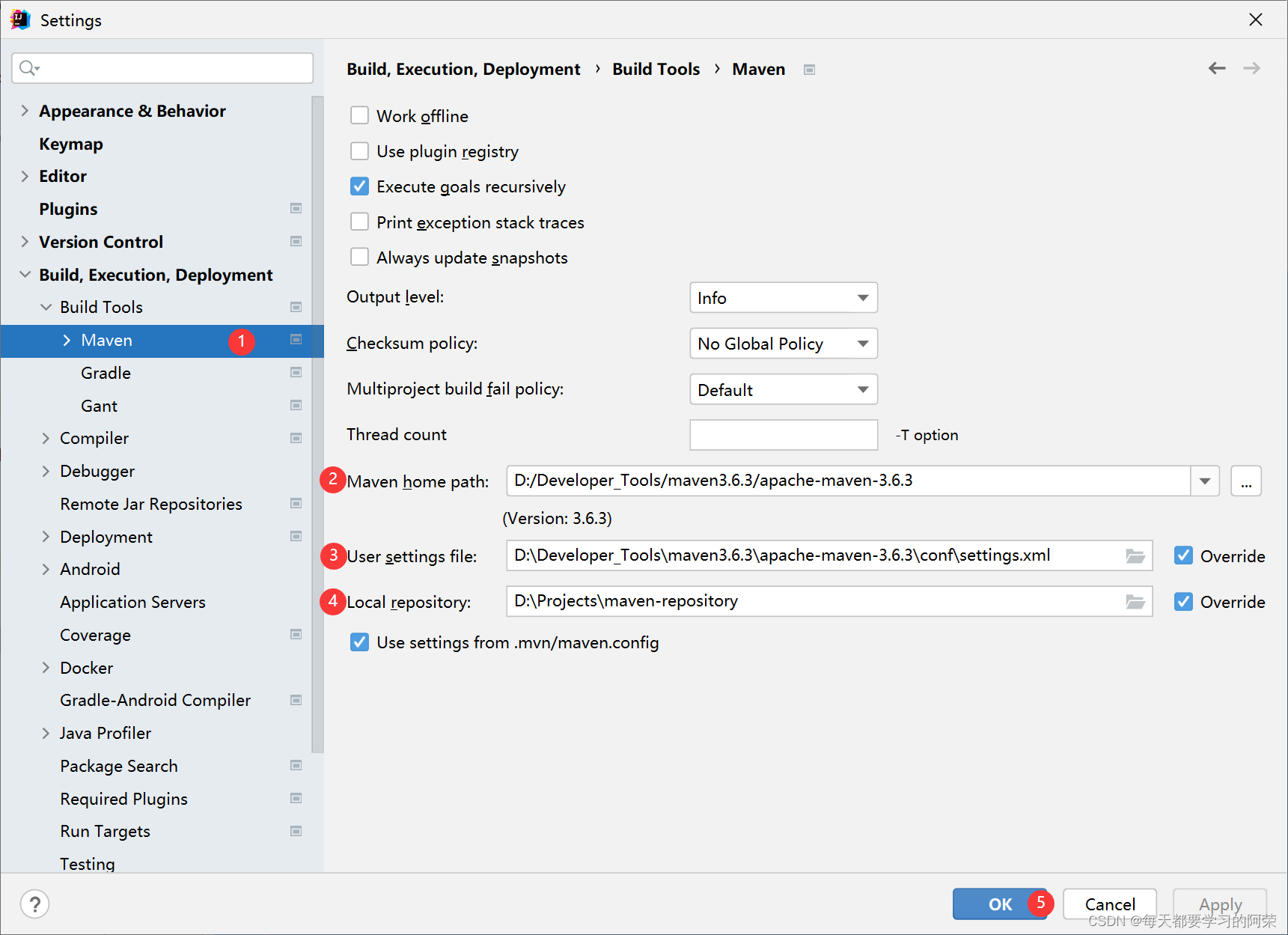The image size is (1288, 935).
Task: Expand the Debugger node
Action: [46, 471]
